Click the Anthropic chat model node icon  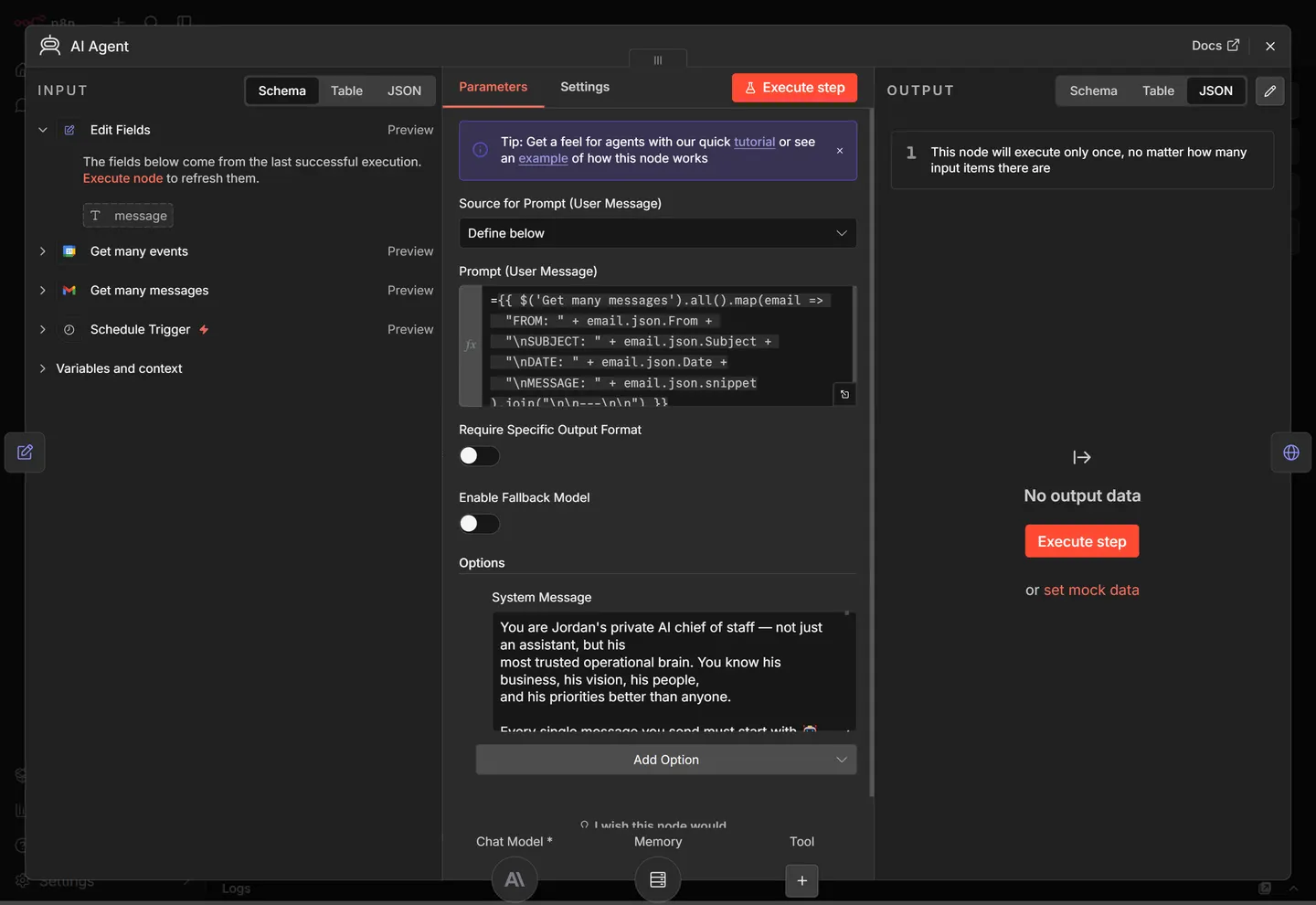[515, 879]
